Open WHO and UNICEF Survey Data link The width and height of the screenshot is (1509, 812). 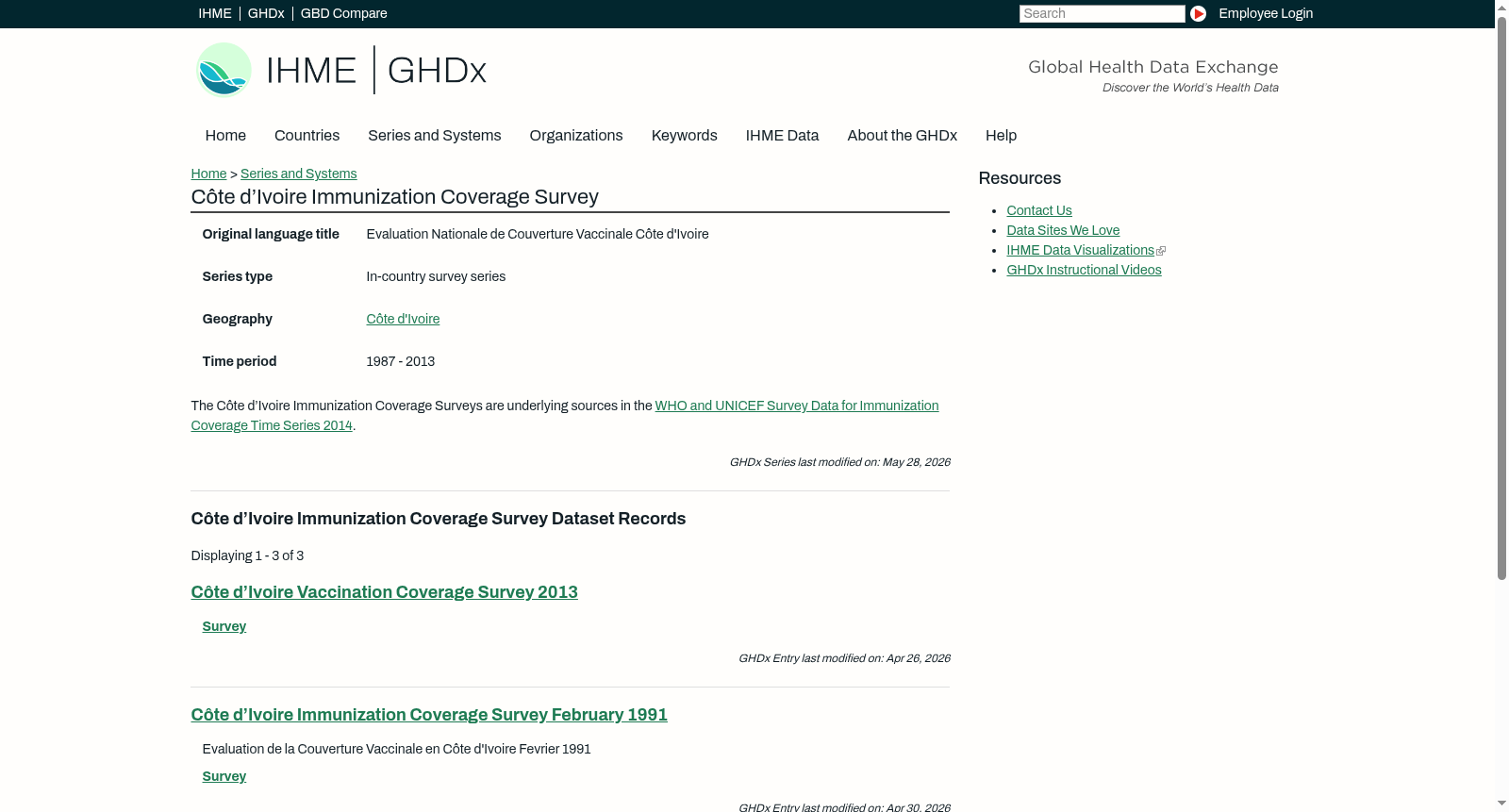pos(565,416)
